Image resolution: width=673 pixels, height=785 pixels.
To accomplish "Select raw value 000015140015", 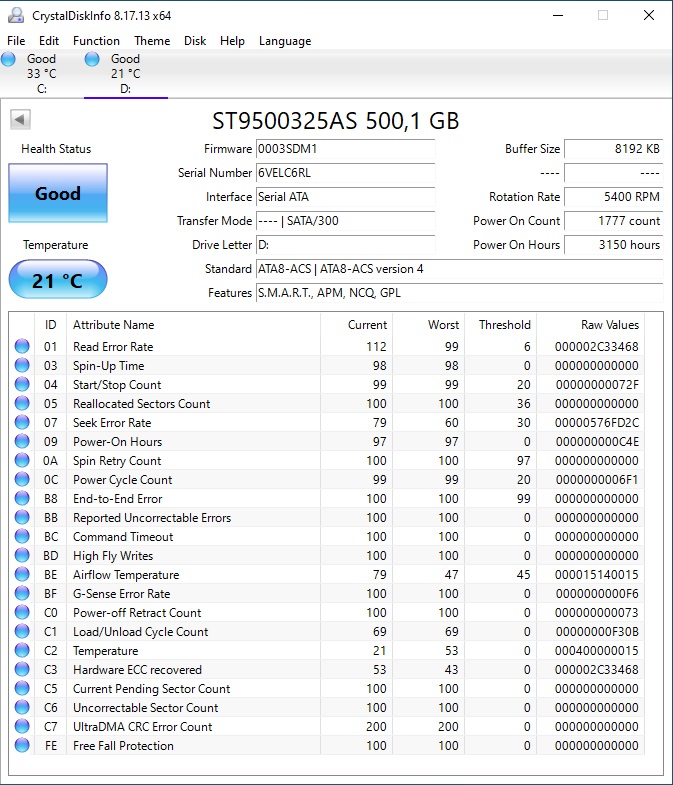I will (x=596, y=575).
